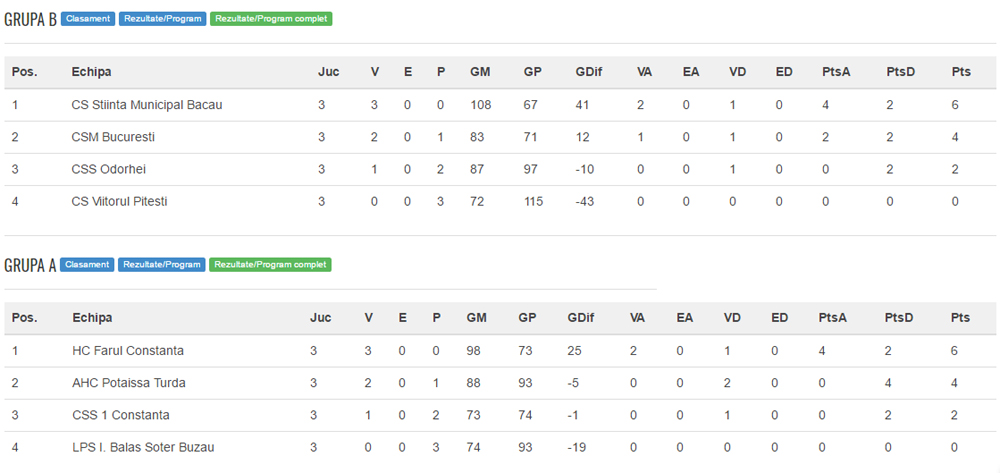The width and height of the screenshot is (1000, 473).
Task: Open Rezultate/Program for Grupa A
Action: tap(162, 265)
